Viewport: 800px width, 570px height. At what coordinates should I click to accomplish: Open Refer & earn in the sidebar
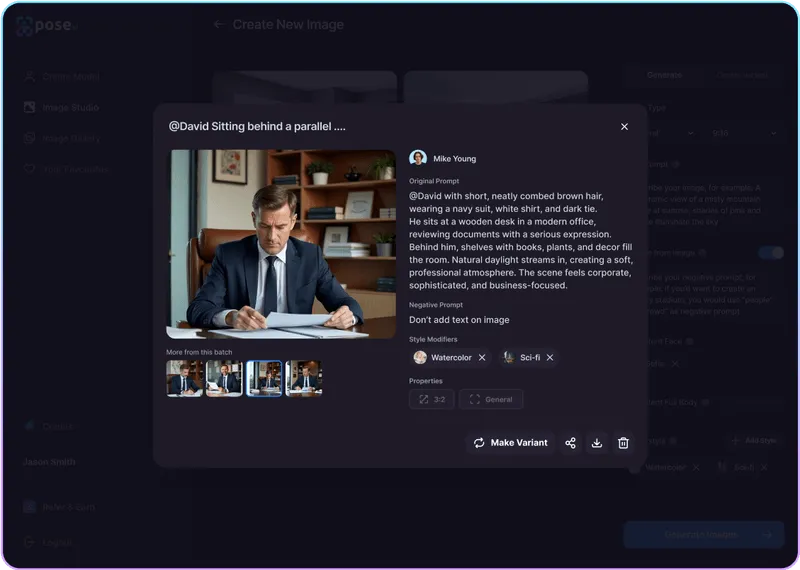(59, 507)
